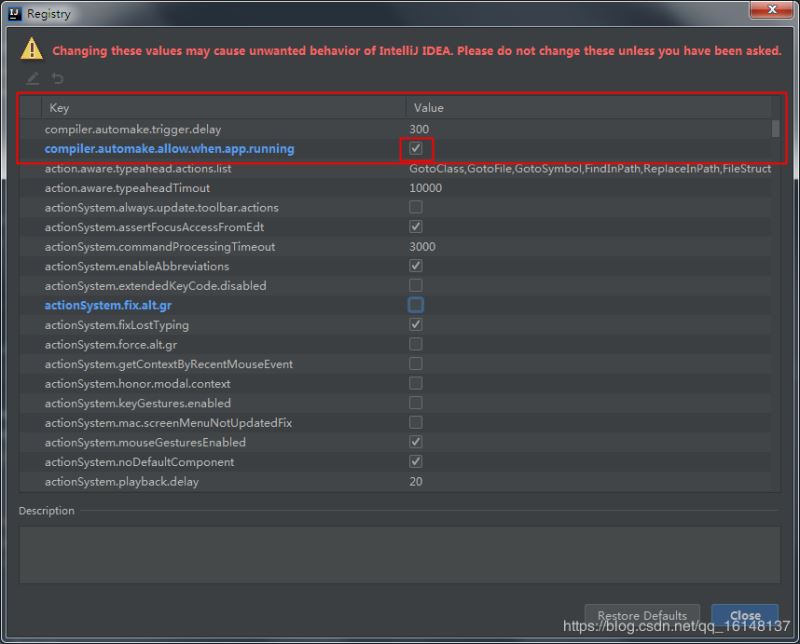Select actionSystem.always.update.toolbar.actions key
Screen dimensions: 800x644
tap(162, 207)
